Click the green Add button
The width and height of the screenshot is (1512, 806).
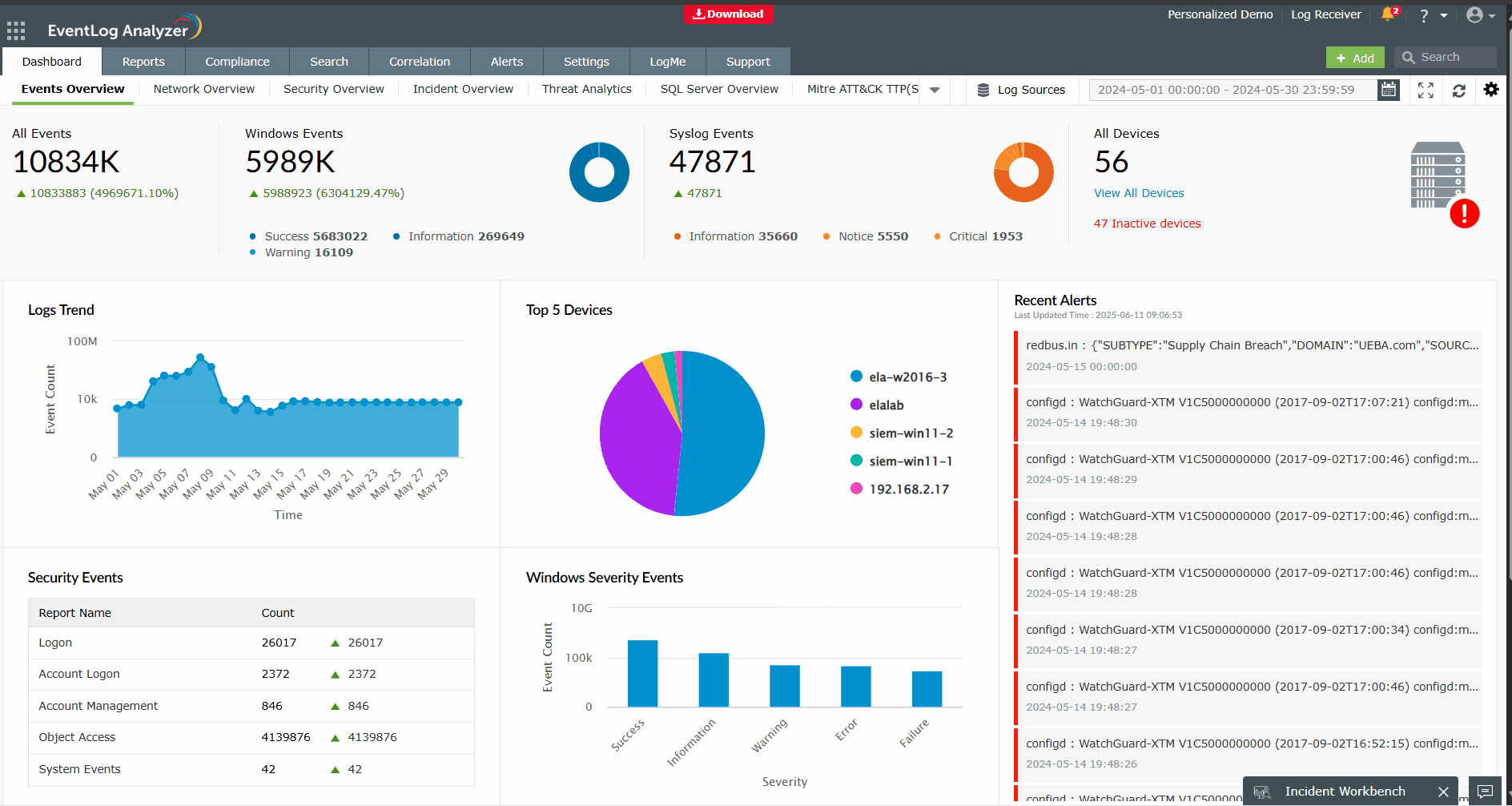1355,58
